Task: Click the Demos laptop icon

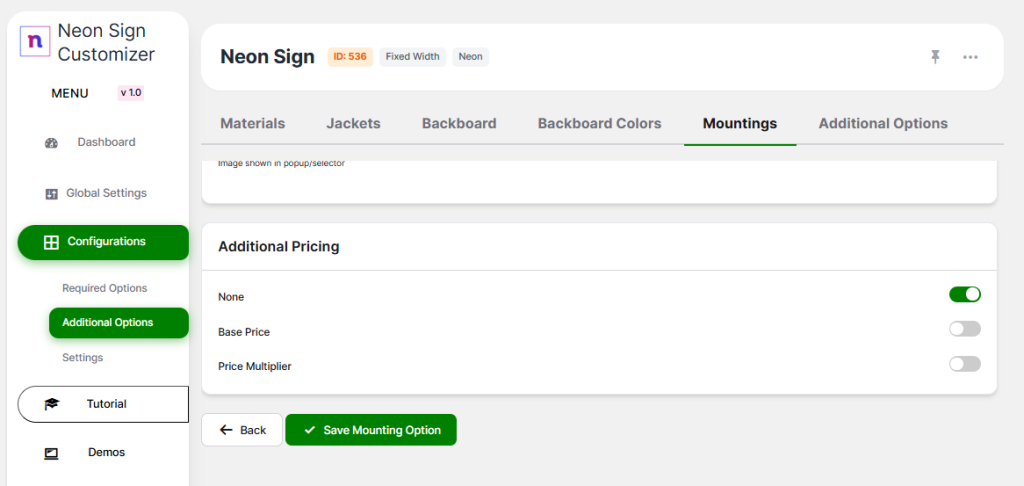Action: [x=51, y=453]
